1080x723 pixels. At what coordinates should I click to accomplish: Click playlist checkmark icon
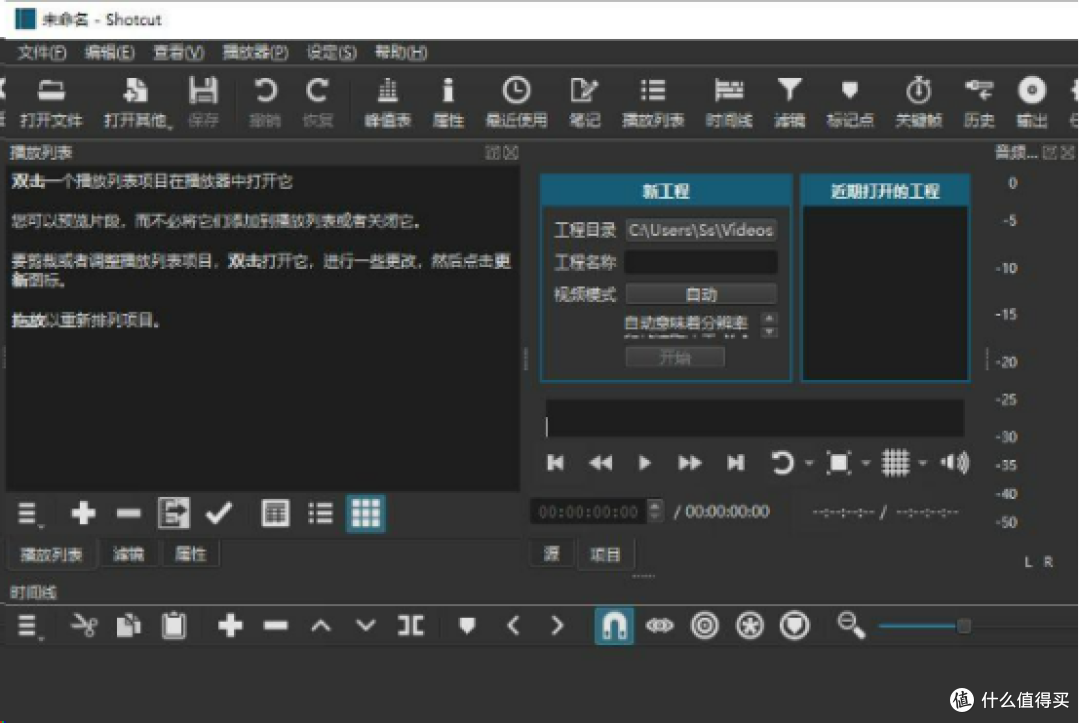(x=219, y=513)
